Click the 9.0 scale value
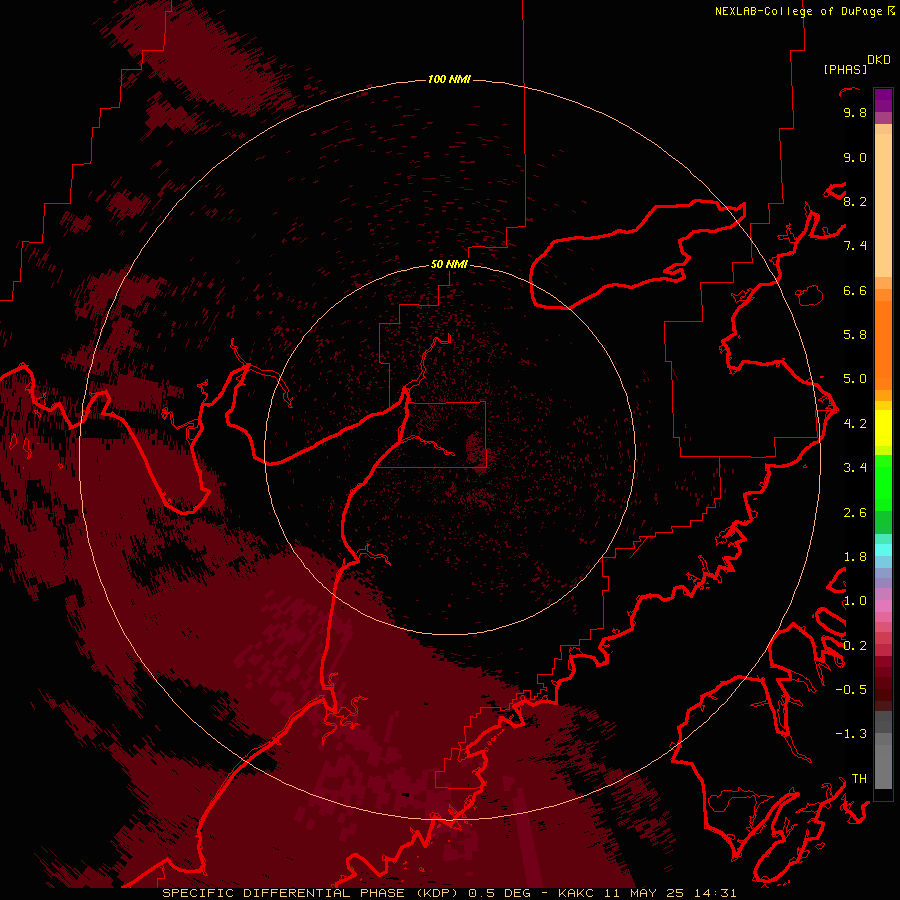 [855, 158]
